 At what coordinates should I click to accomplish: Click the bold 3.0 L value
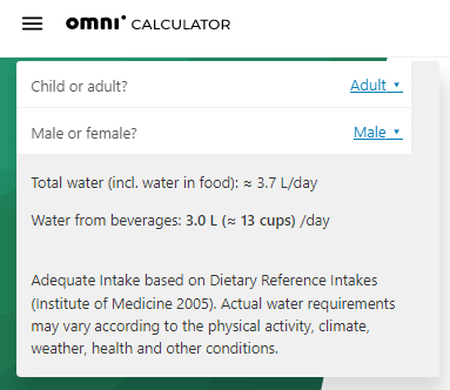(x=201, y=220)
